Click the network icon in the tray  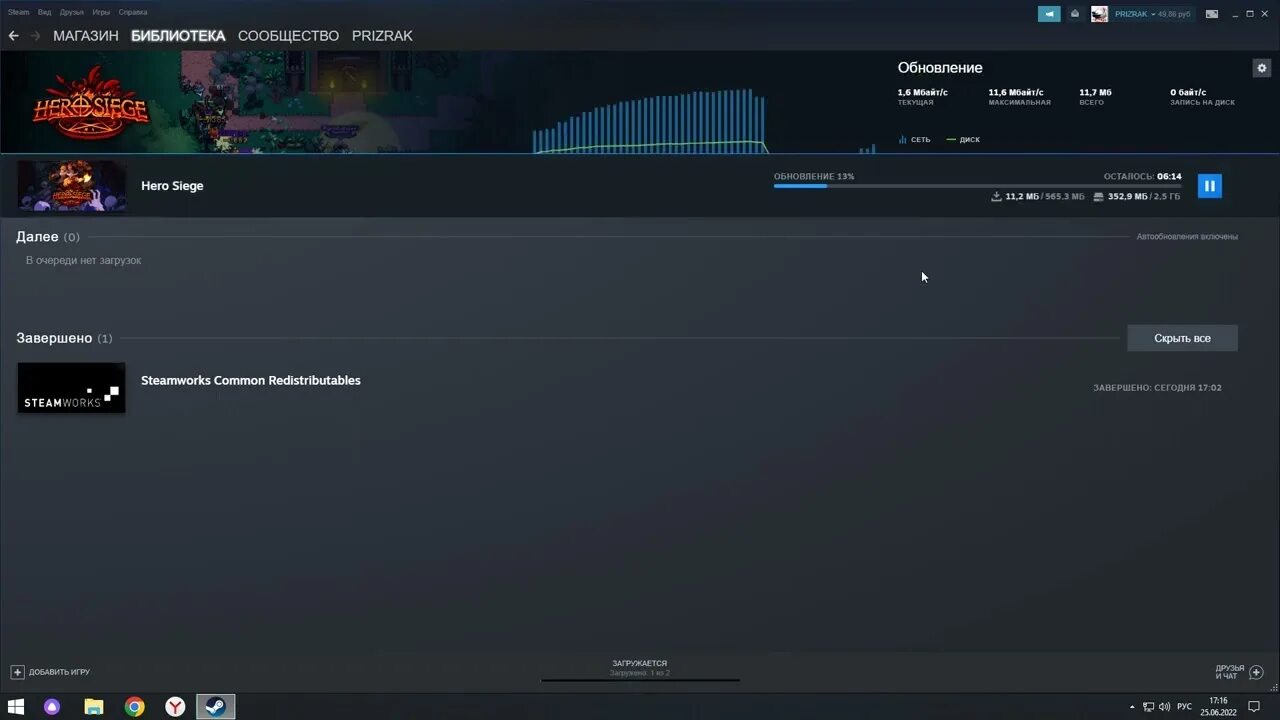pos(1148,707)
